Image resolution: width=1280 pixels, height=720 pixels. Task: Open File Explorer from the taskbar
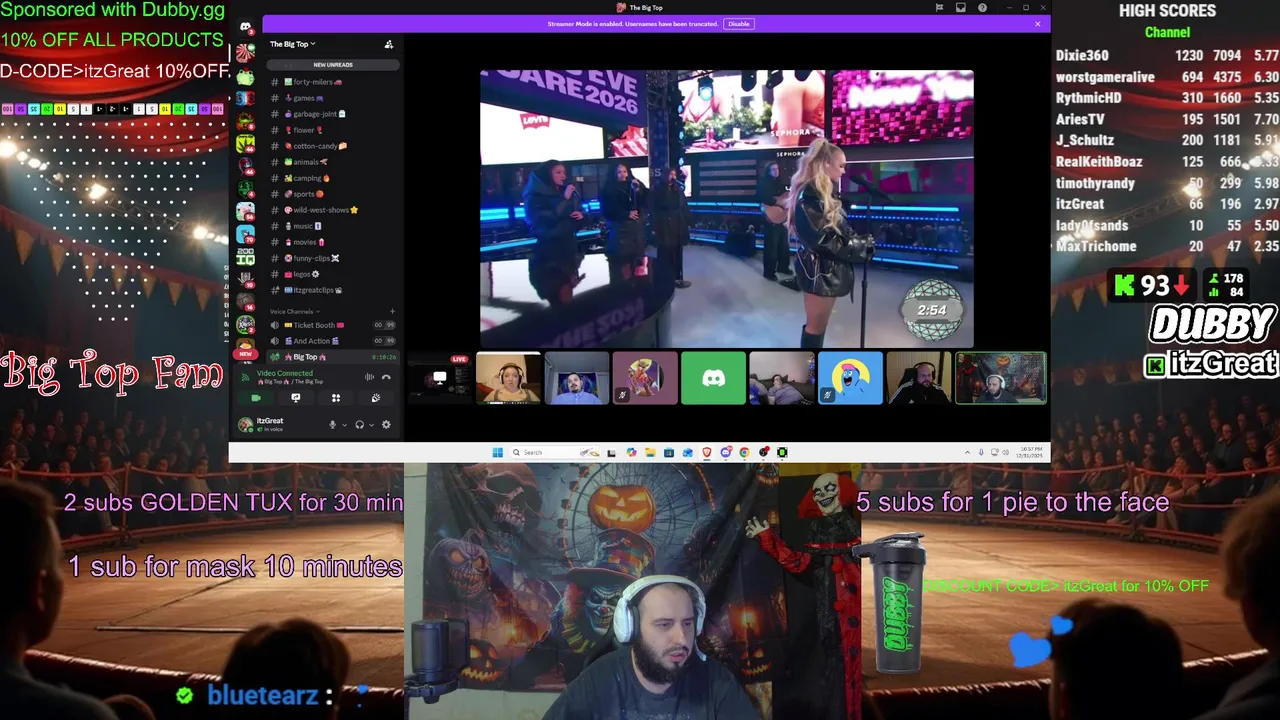[650, 452]
